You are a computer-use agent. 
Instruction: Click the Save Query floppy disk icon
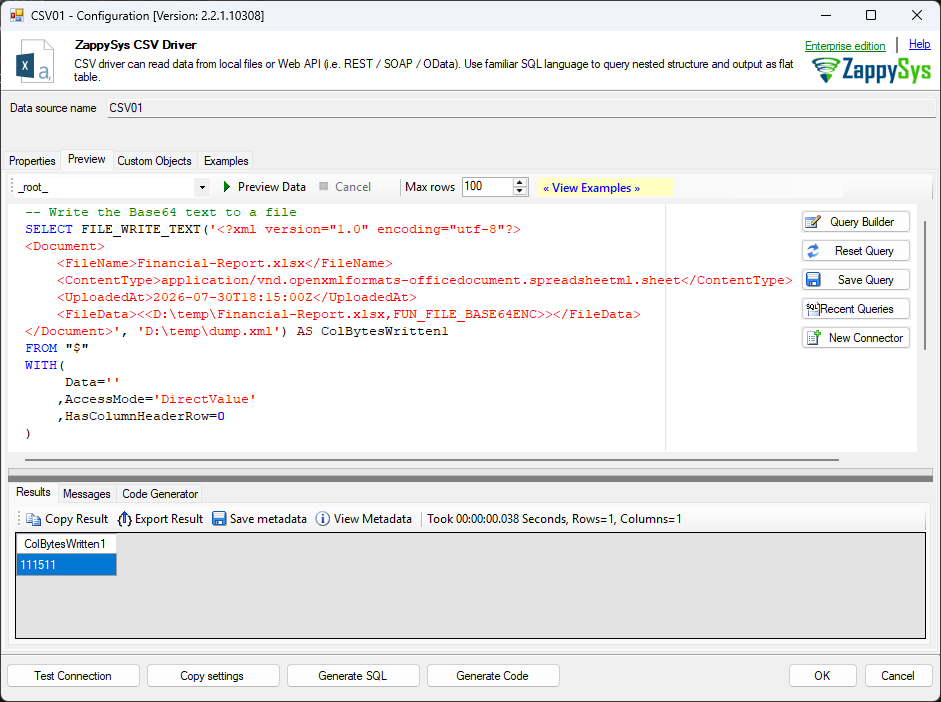click(813, 280)
